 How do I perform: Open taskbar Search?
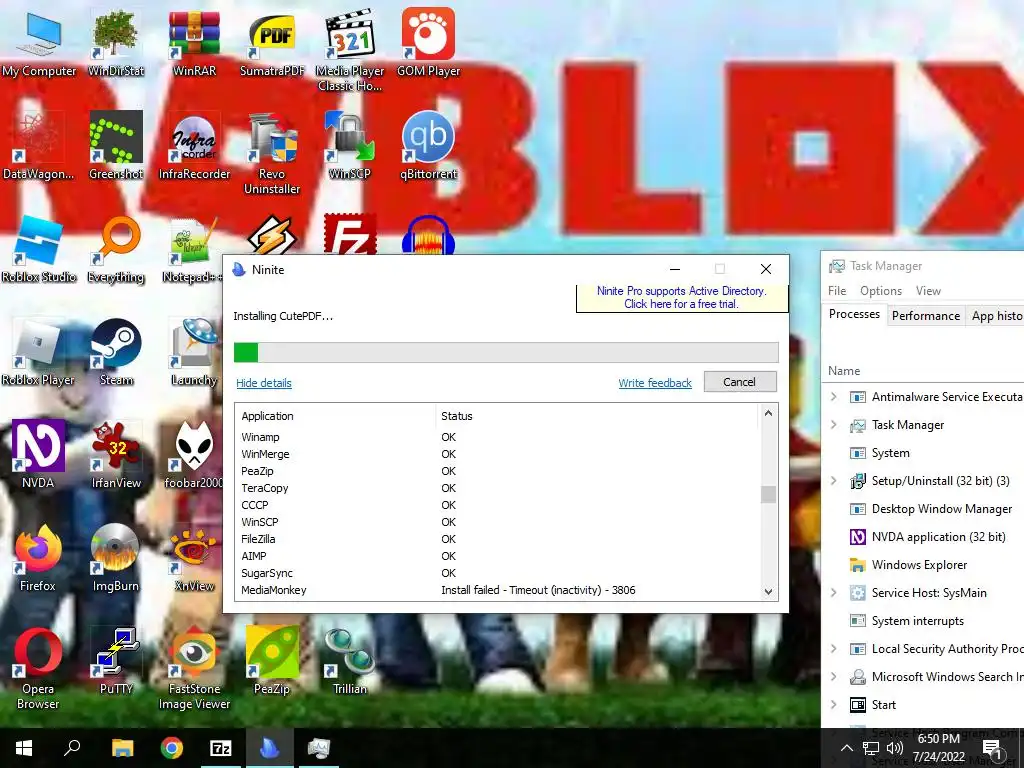pos(72,748)
